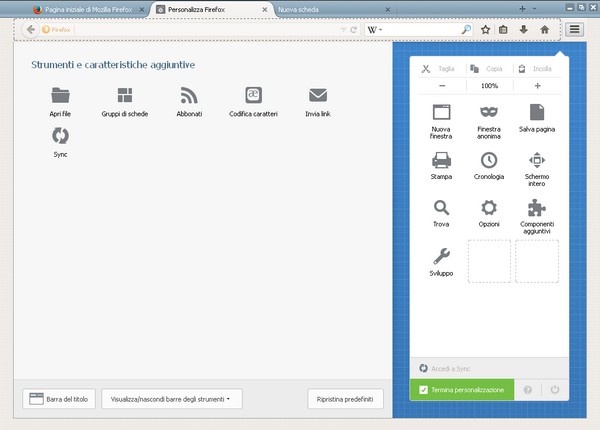This screenshot has width=600, height=430.
Task: Click the bookmark star toolbar icon
Action: point(485,29)
